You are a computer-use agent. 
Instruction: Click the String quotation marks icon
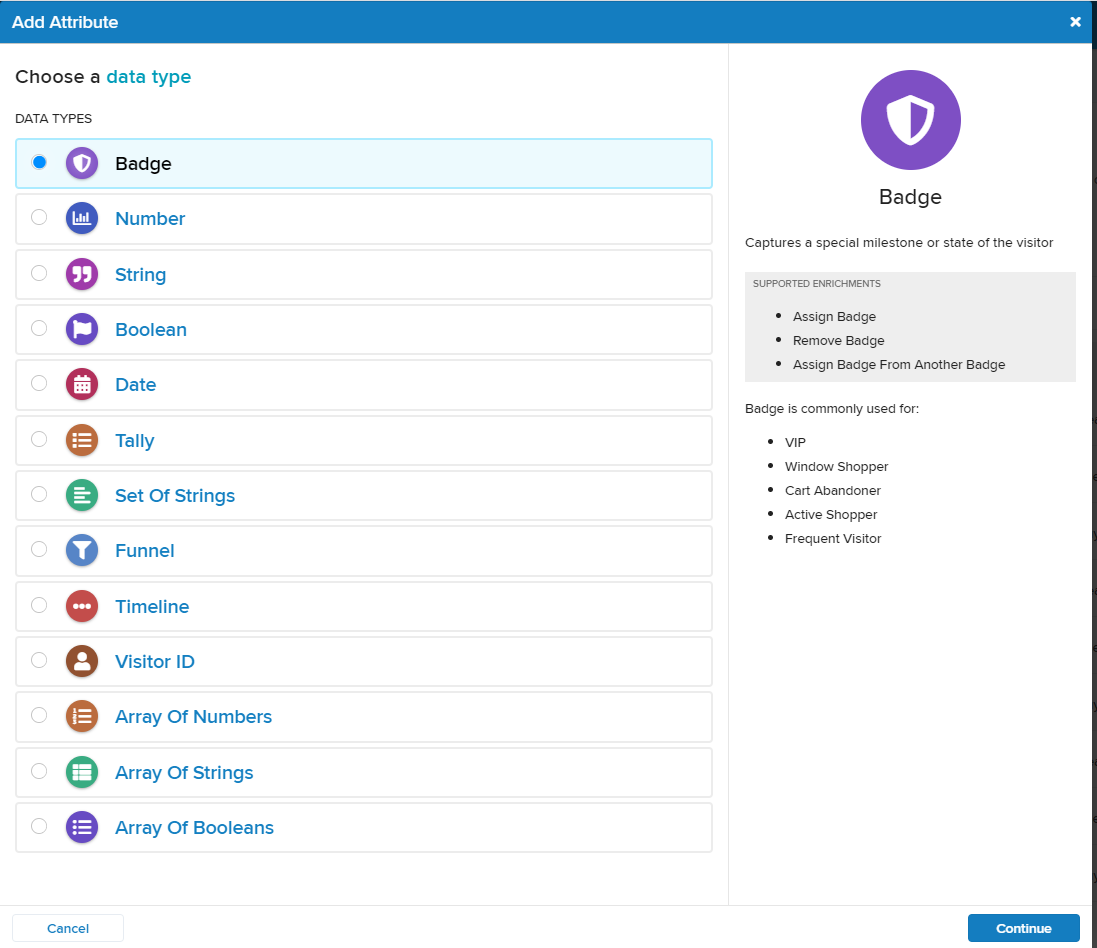(82, 274)
